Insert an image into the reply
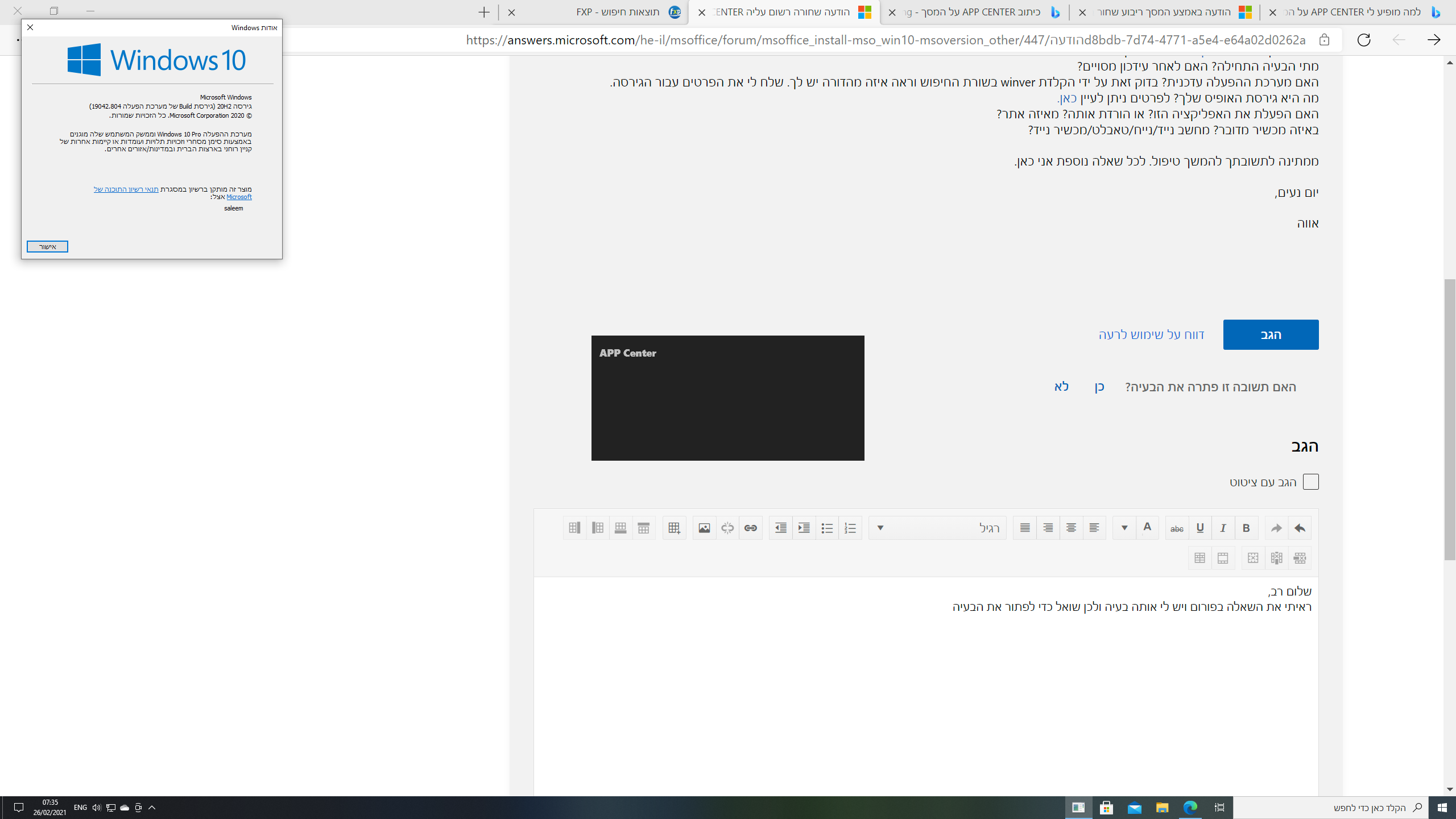 pos(704,528)
